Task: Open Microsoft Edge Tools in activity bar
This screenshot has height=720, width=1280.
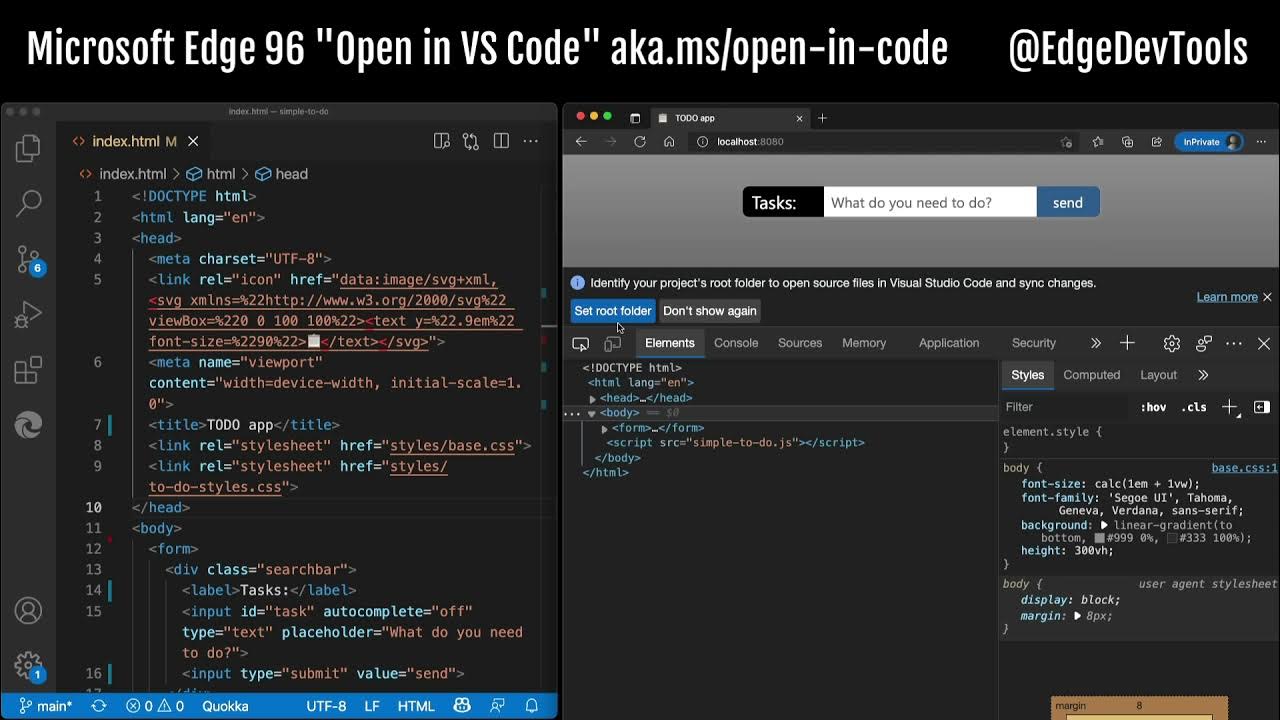Action: coord(28,426)
